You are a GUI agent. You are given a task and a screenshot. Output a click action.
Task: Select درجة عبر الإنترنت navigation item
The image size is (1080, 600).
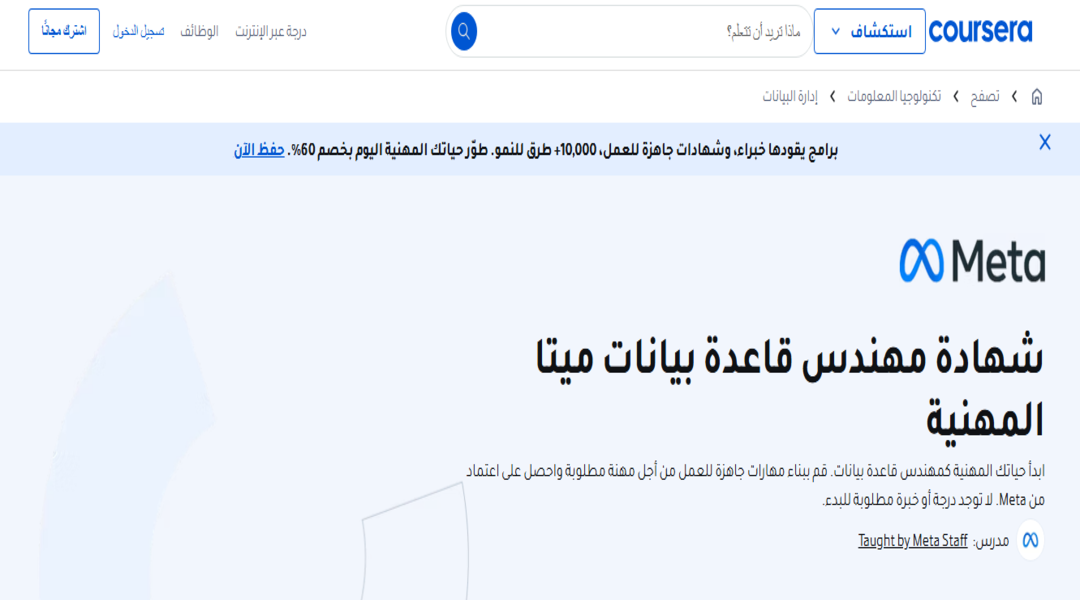click(x=269, y=31)
